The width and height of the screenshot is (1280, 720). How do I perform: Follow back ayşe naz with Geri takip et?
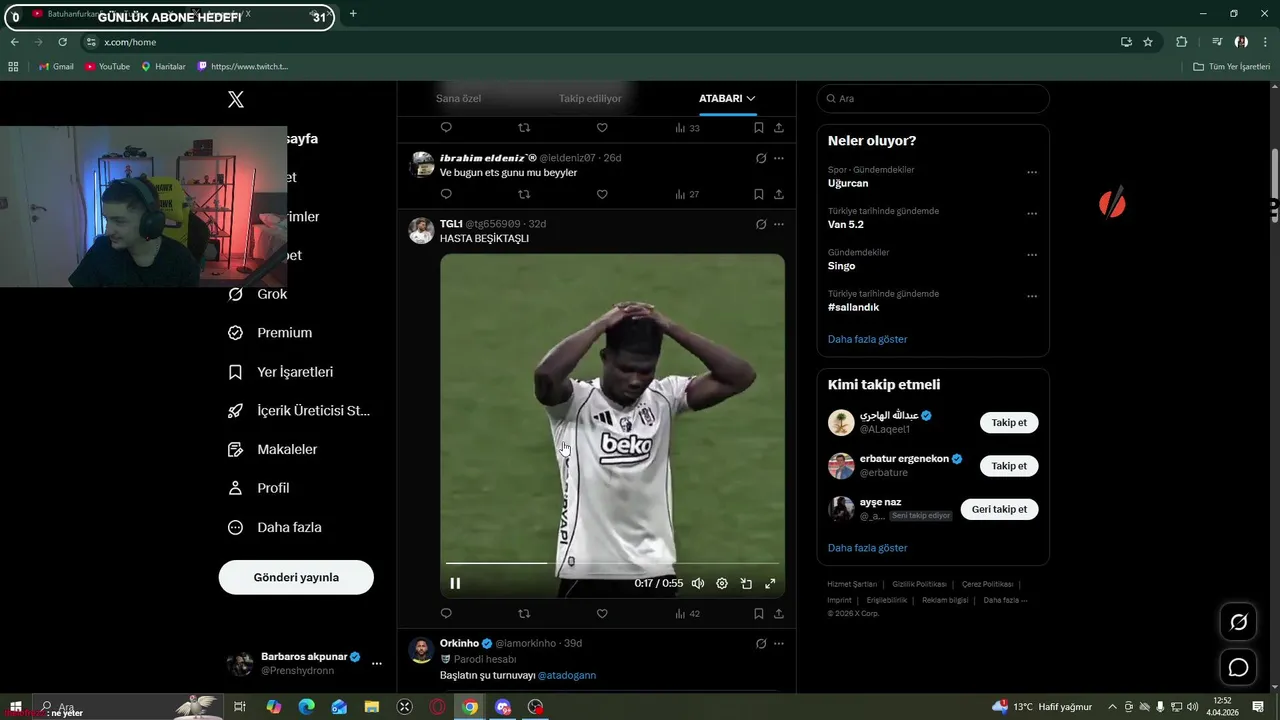coord(1000,509)
